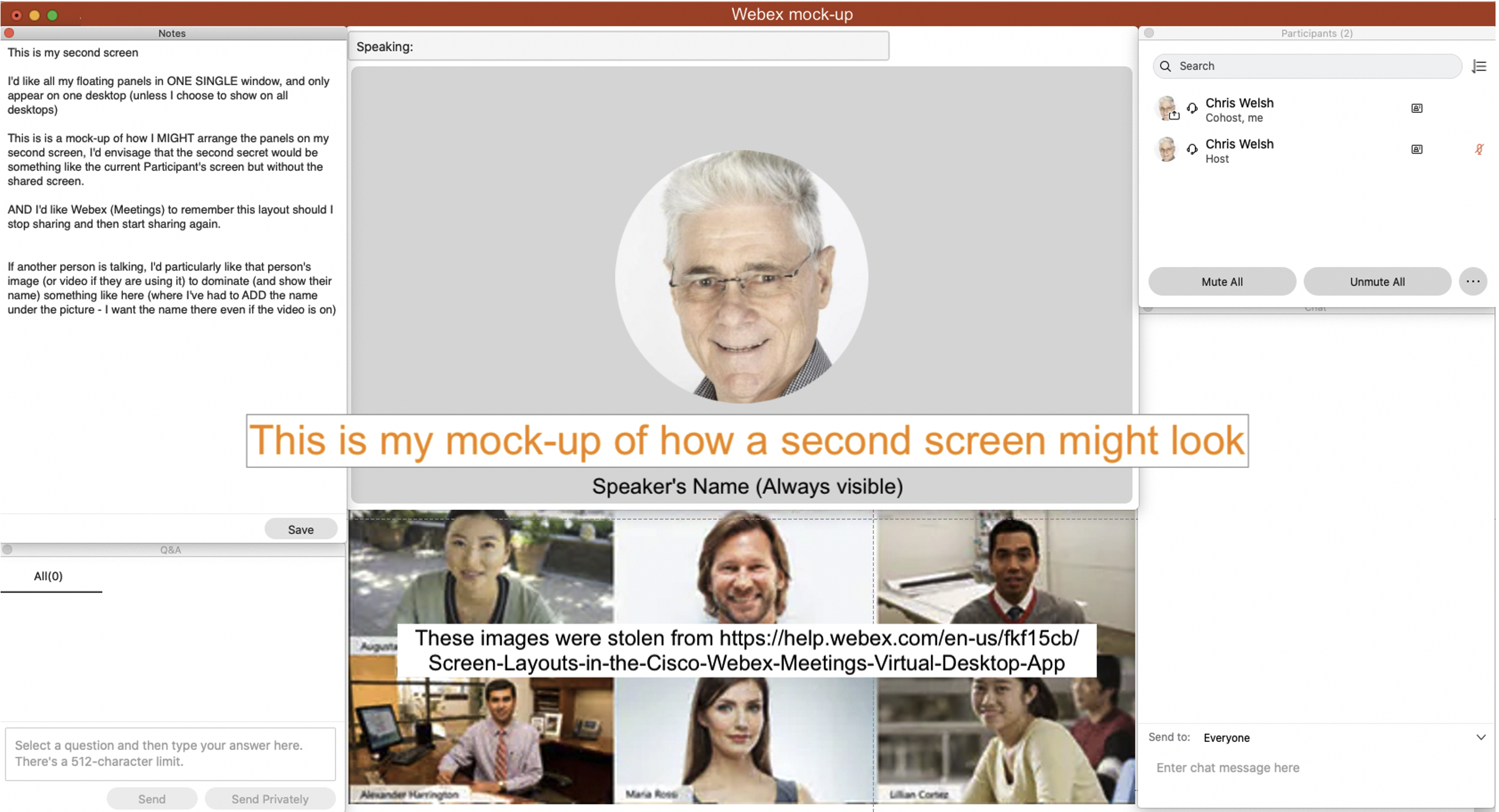Click the Host's contact card icon
Viewport: 1499px width, 812px height.
(x=1416, y=149)
